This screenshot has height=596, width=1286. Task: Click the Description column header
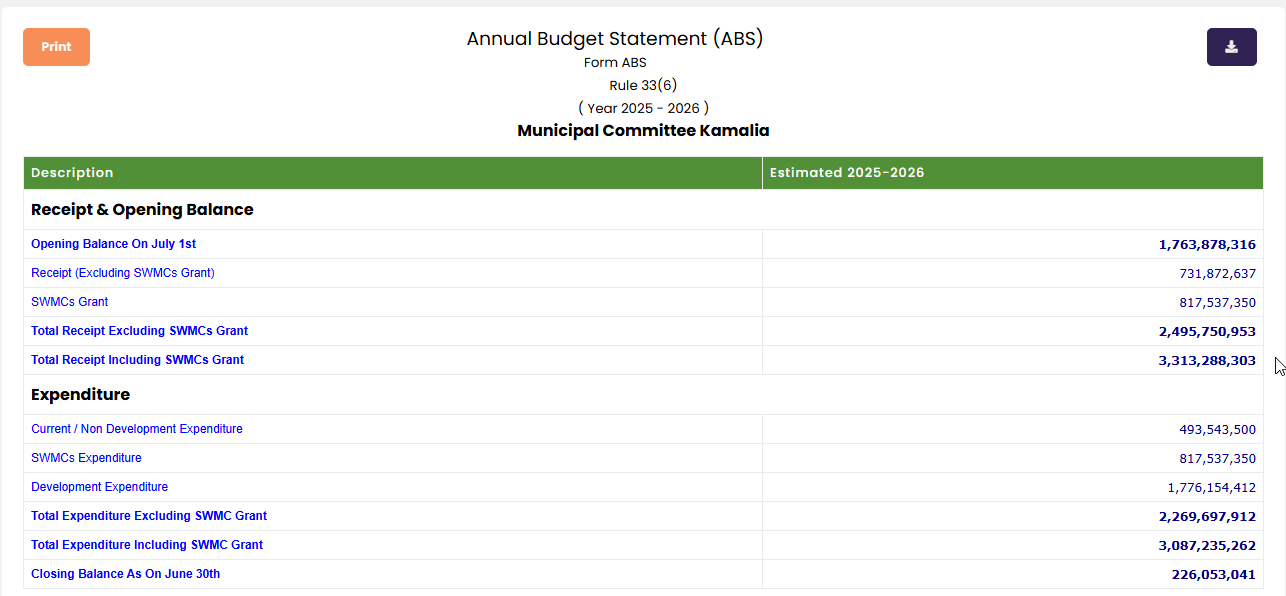click(72, 173)
